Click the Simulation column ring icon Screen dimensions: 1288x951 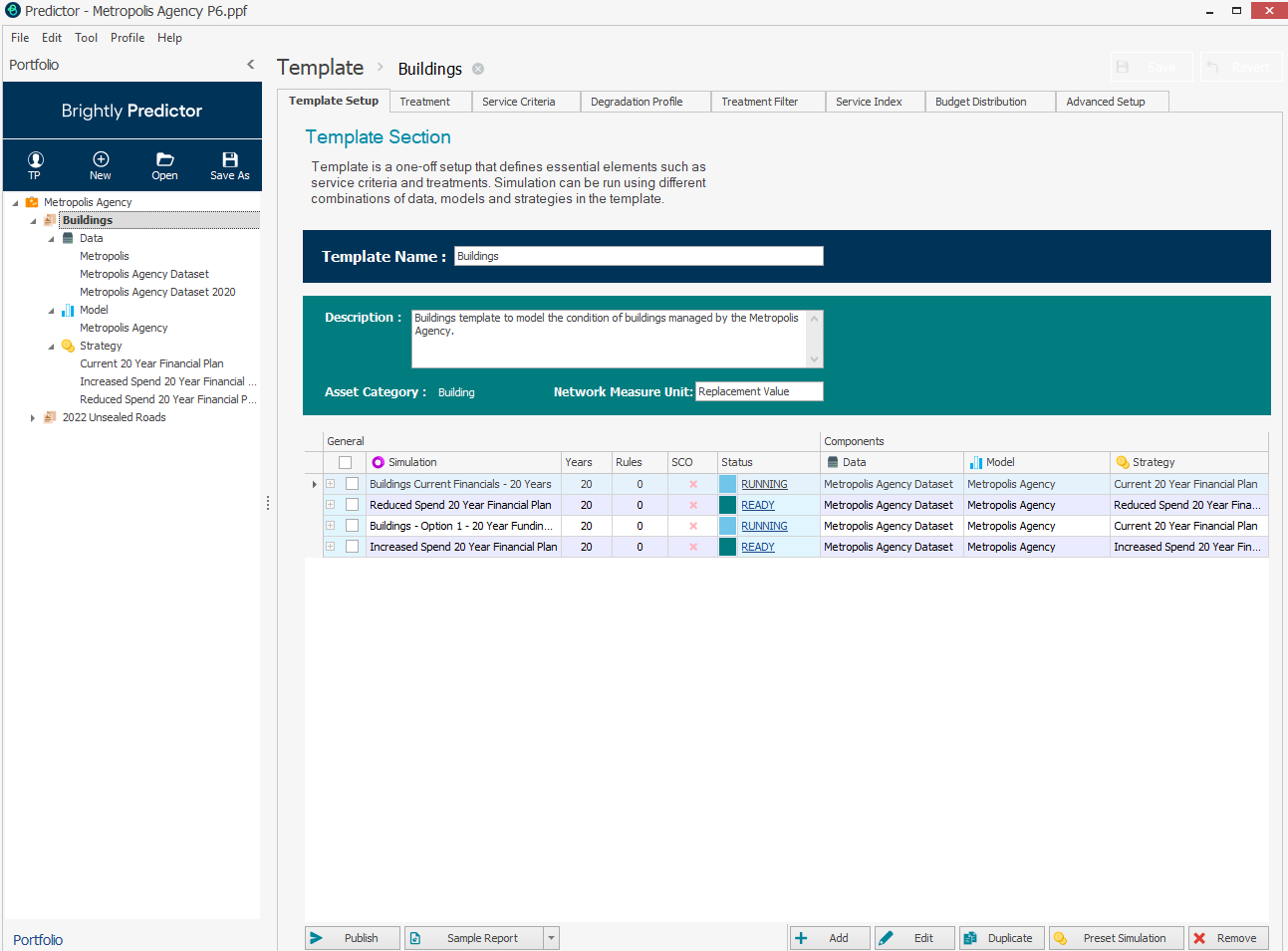click(x=378, y=462)
